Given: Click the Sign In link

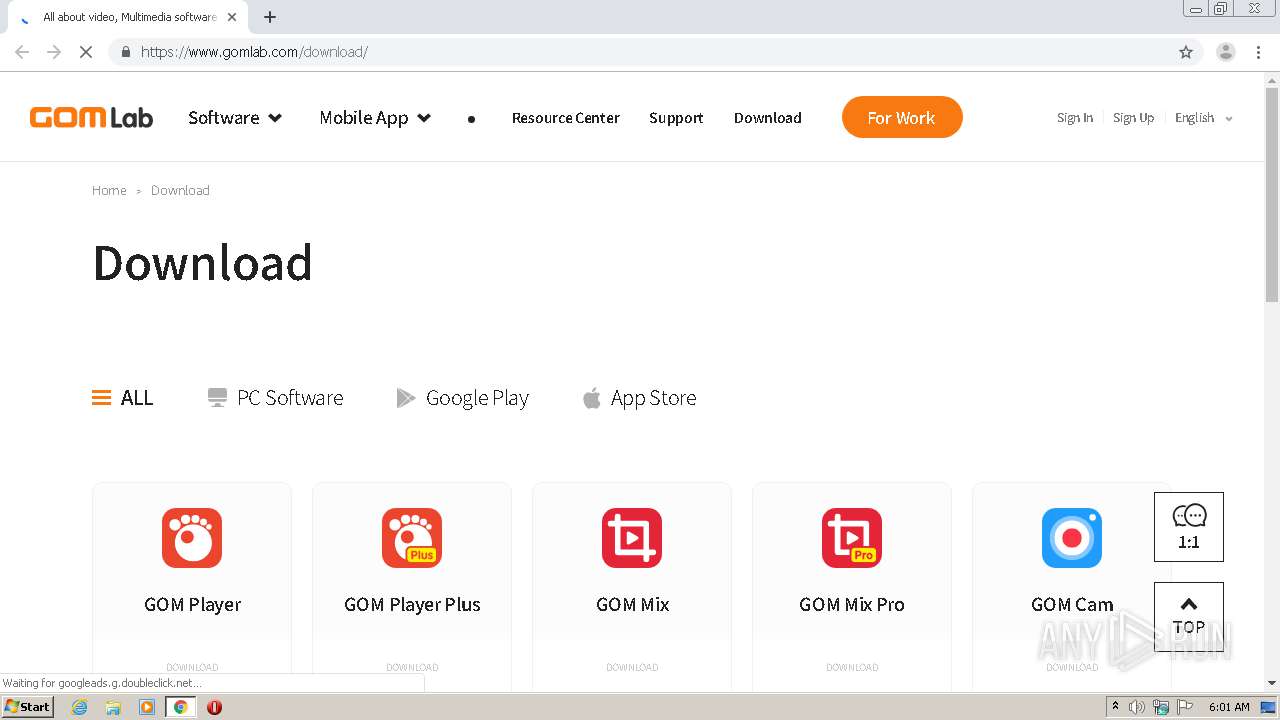Looking at the screenshot, I should click(1075, 118).
